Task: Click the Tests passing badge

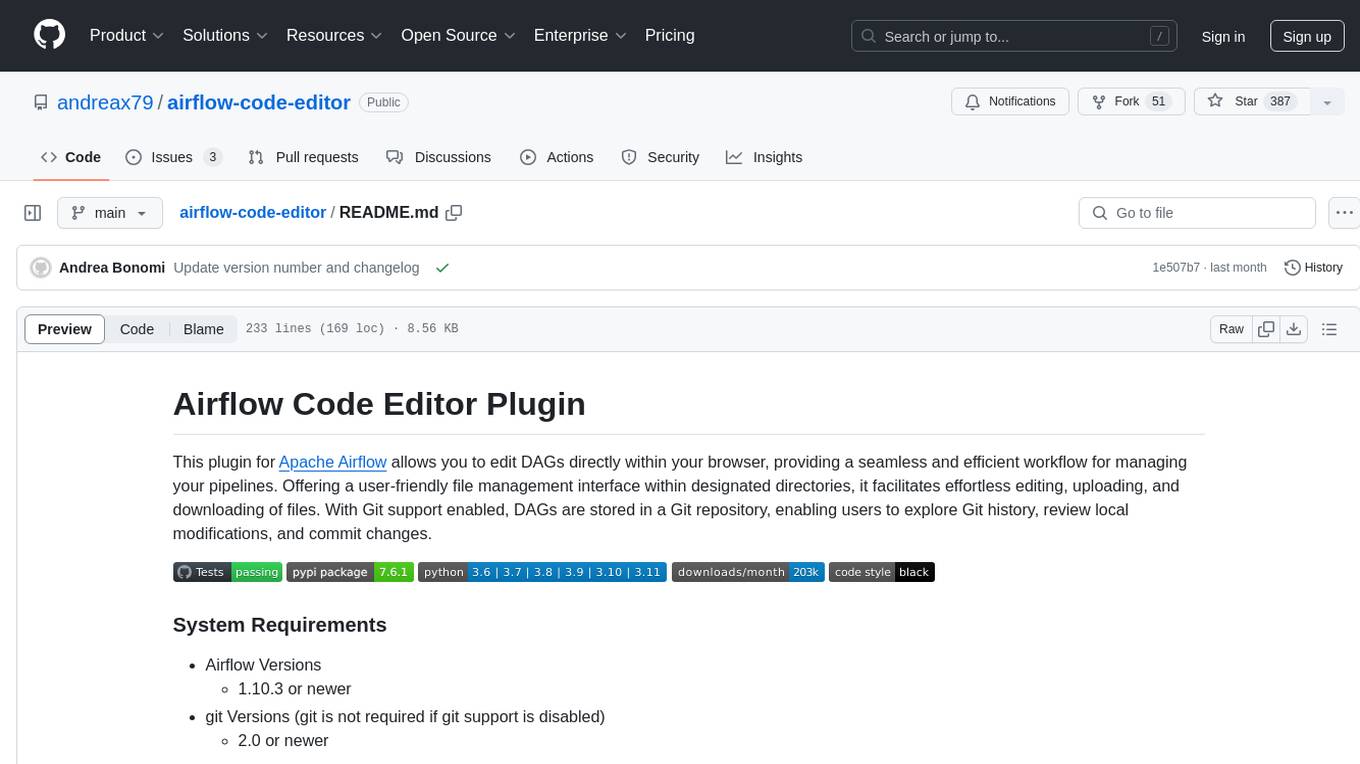Action: click(x=227, y=572)
